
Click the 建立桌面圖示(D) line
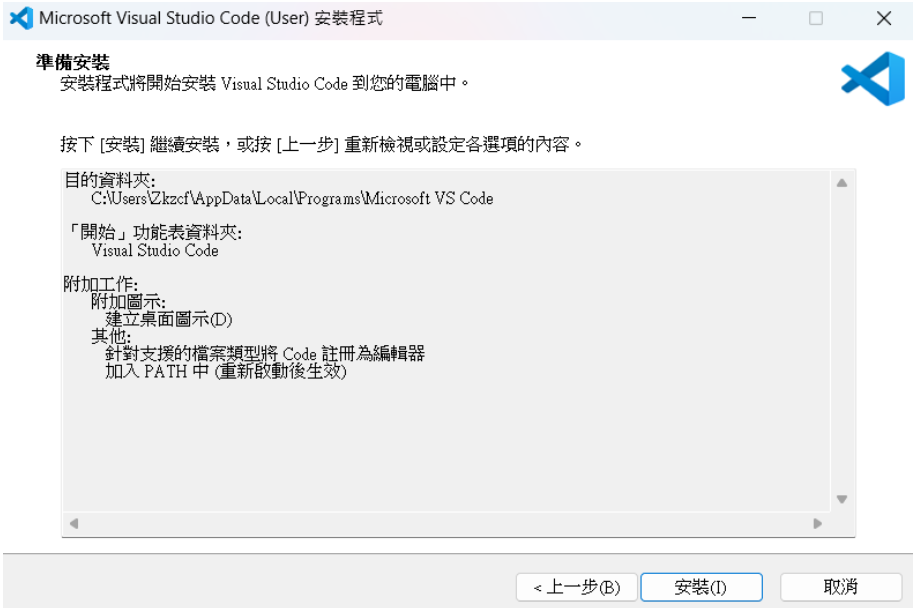point(168,319)
